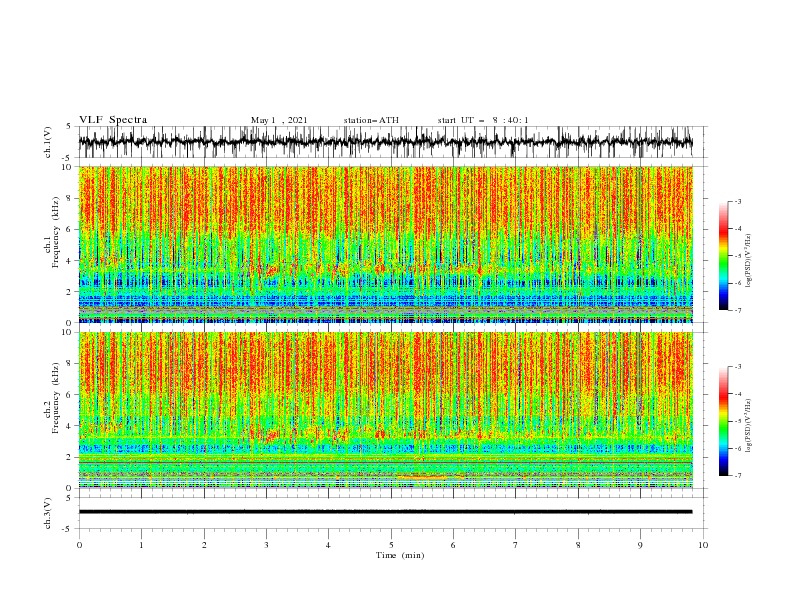Viewport: 792px width, 612px height.
Task: Click the "VLF Spectra" title text
Action: (113, 120)
